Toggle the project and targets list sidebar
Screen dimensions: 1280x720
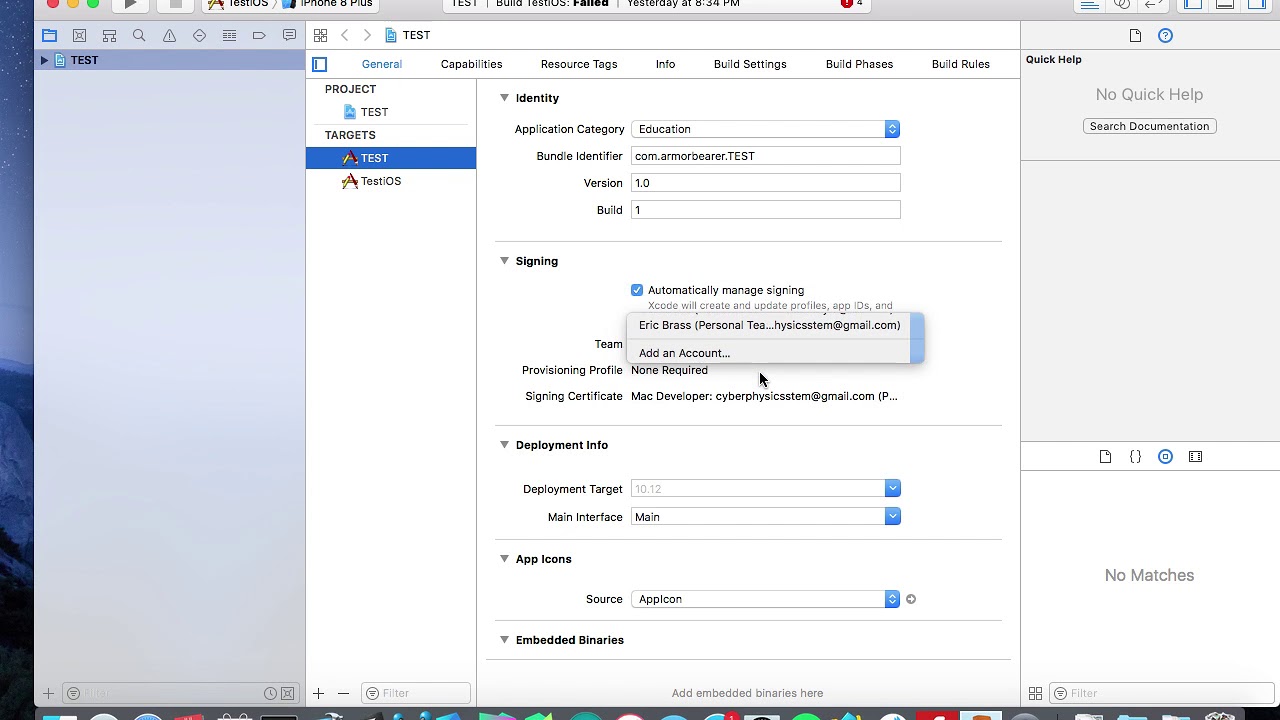(320, 64)
